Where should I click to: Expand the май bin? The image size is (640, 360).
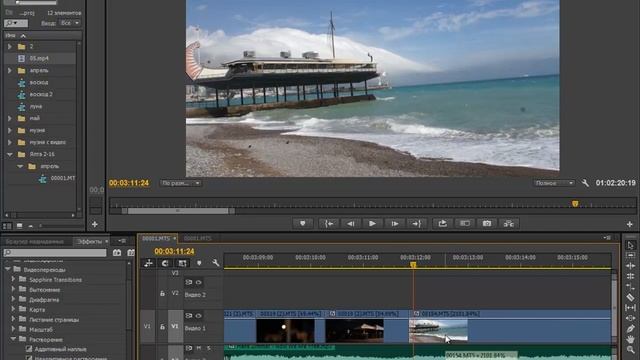point(10,118)
